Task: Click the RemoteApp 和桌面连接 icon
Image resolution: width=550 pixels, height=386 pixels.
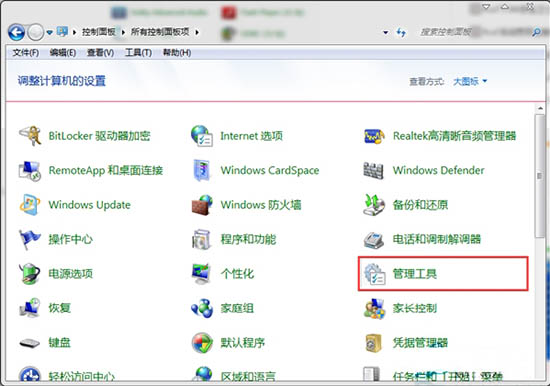Action: click(x=30, y=170)
